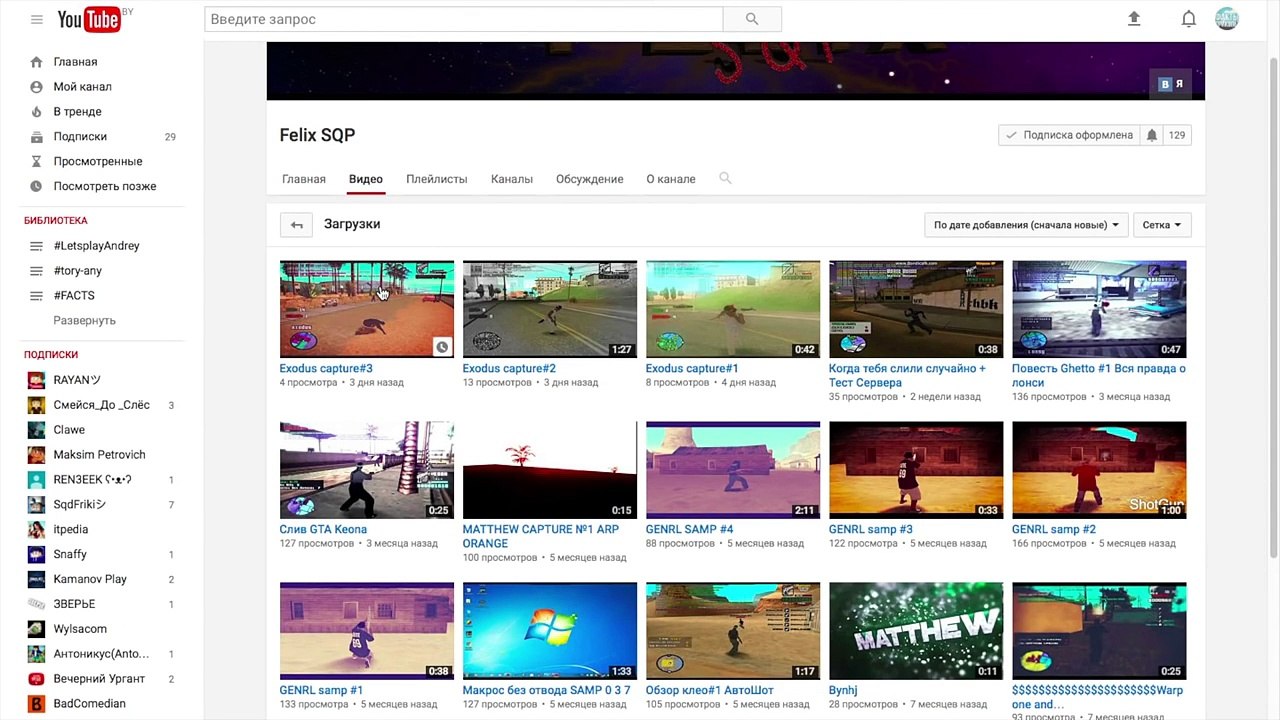Open GENRL samp #3 title link
Image resolution: width=1280 pixels, height=720 pixels.
870,529
